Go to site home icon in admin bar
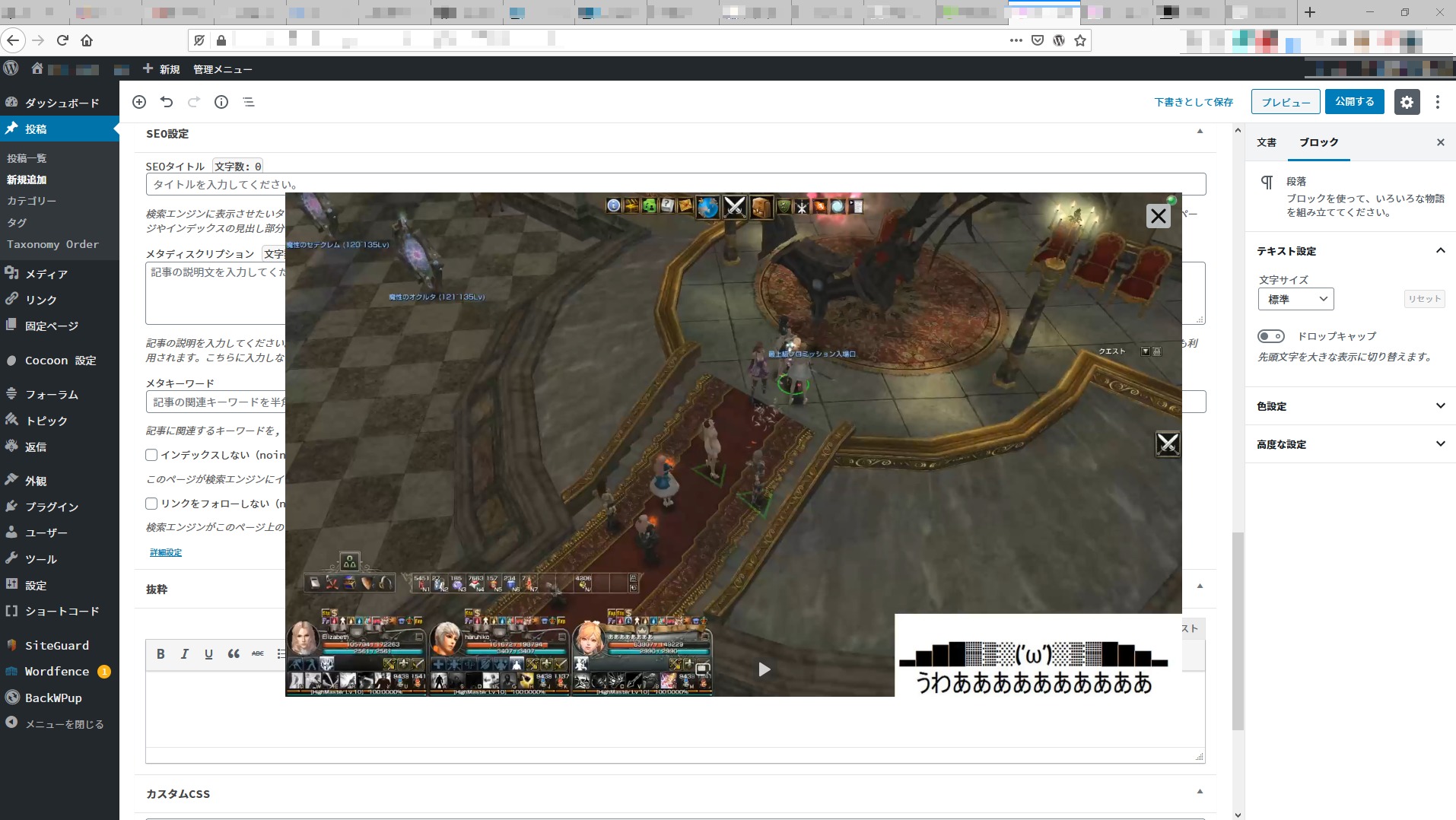Screen dimensions: 1456x820 point(37,68)
